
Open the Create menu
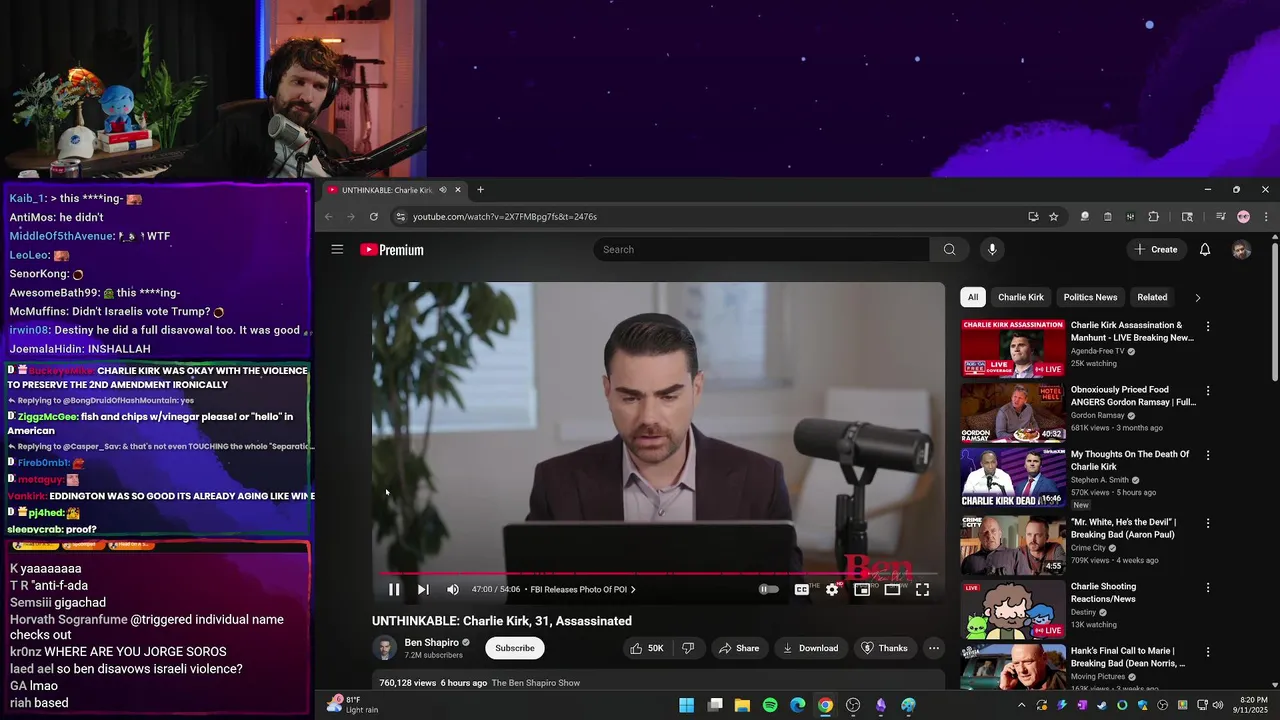click(x=1156, y=250)
